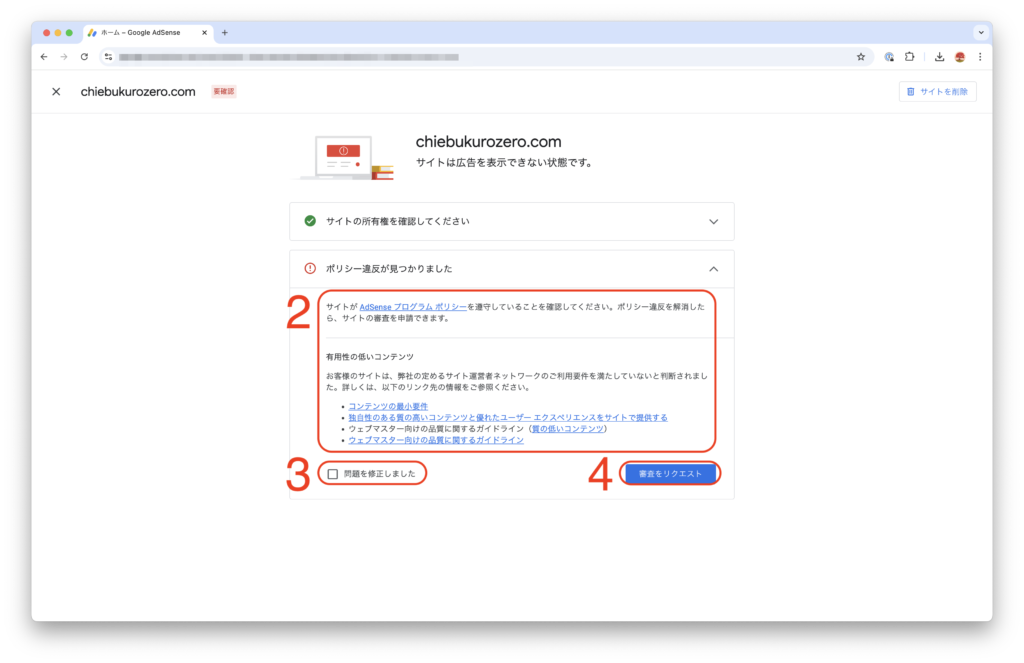Close the Google AdSense tab
The height and width of the screenshot is (663, 1024).
point(204,33)
